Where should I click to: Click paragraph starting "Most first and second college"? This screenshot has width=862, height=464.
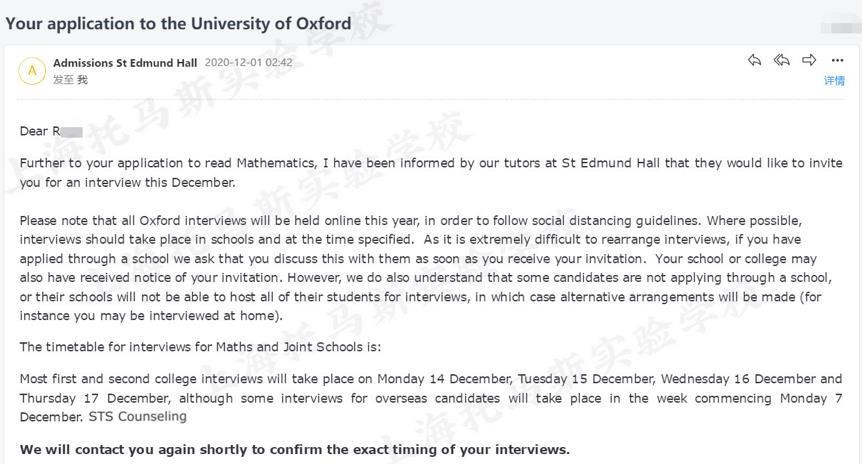point(431,397)
